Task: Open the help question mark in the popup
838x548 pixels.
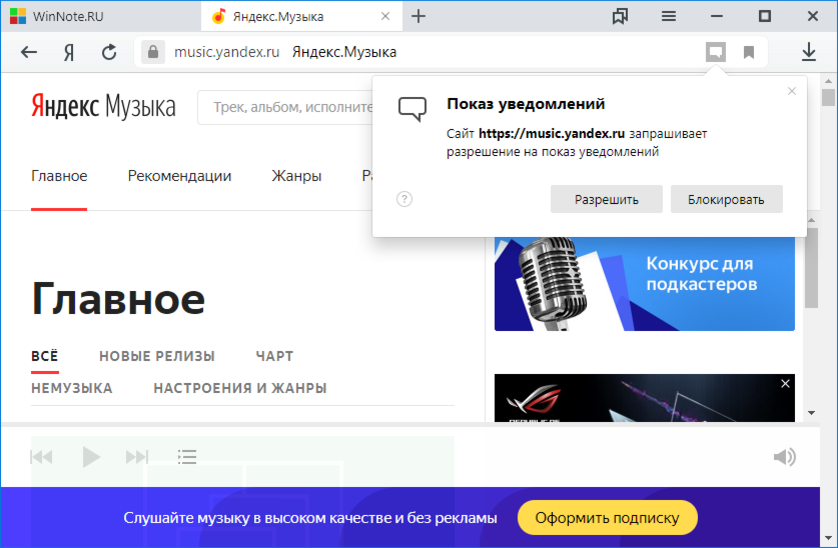Action: click(x=404, y=199)
